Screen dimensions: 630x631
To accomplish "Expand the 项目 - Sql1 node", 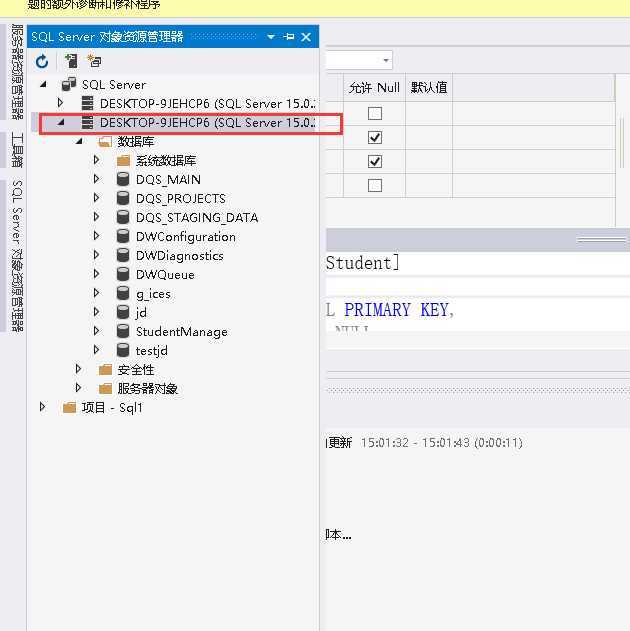I will [x=43, y=406].
